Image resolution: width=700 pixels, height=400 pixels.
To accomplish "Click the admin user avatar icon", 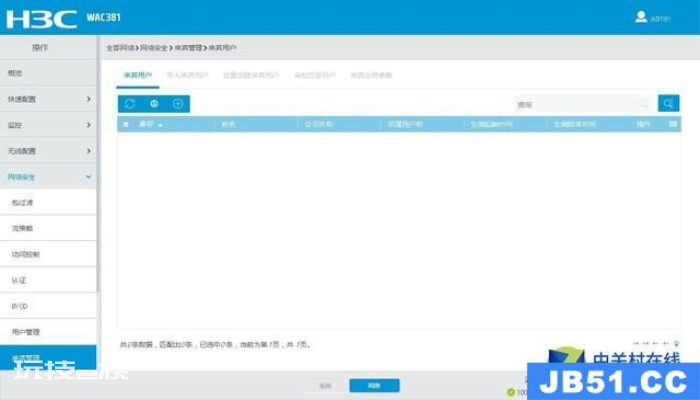I will click(641, 17).
